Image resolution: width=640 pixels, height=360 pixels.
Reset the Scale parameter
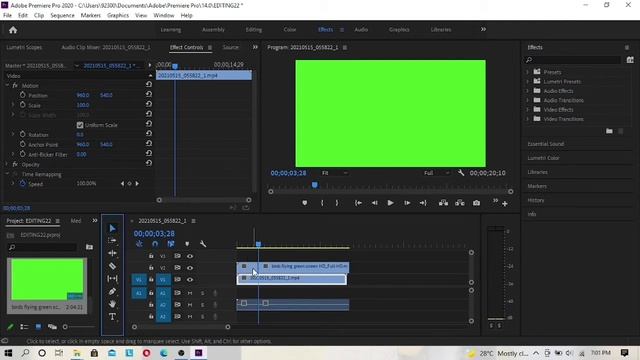(149, 104)
